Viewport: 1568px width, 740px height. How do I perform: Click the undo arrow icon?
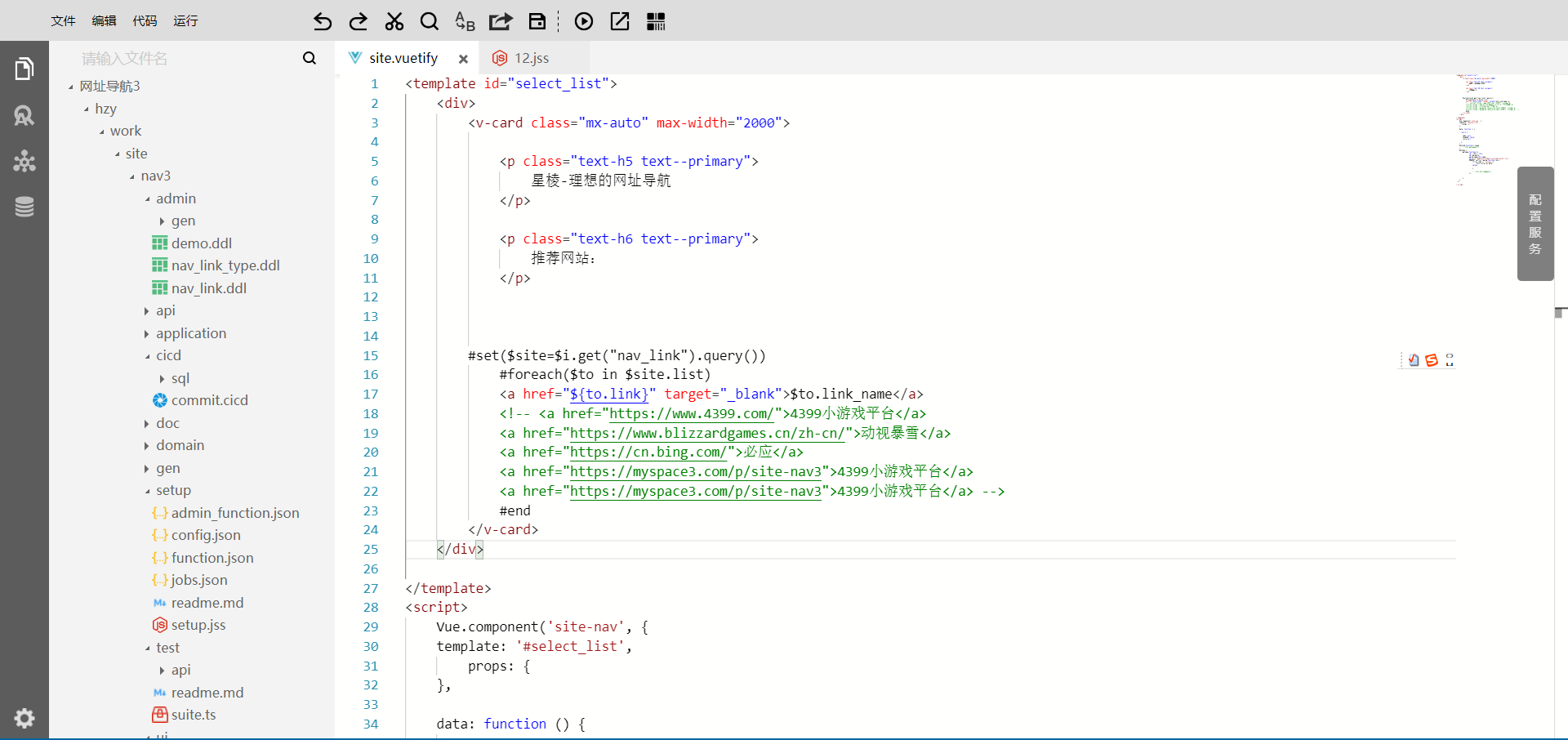(323, 21)
